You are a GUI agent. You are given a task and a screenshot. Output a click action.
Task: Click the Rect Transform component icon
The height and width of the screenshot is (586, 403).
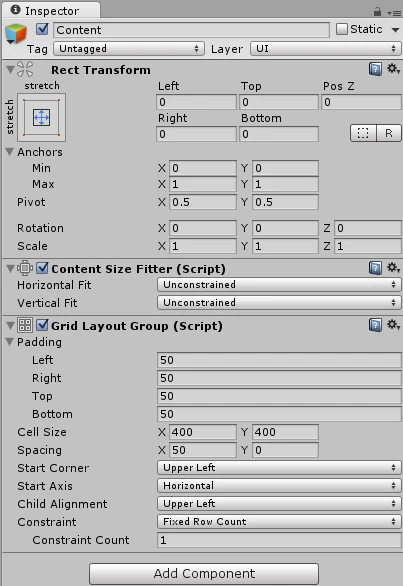point(25,69)
